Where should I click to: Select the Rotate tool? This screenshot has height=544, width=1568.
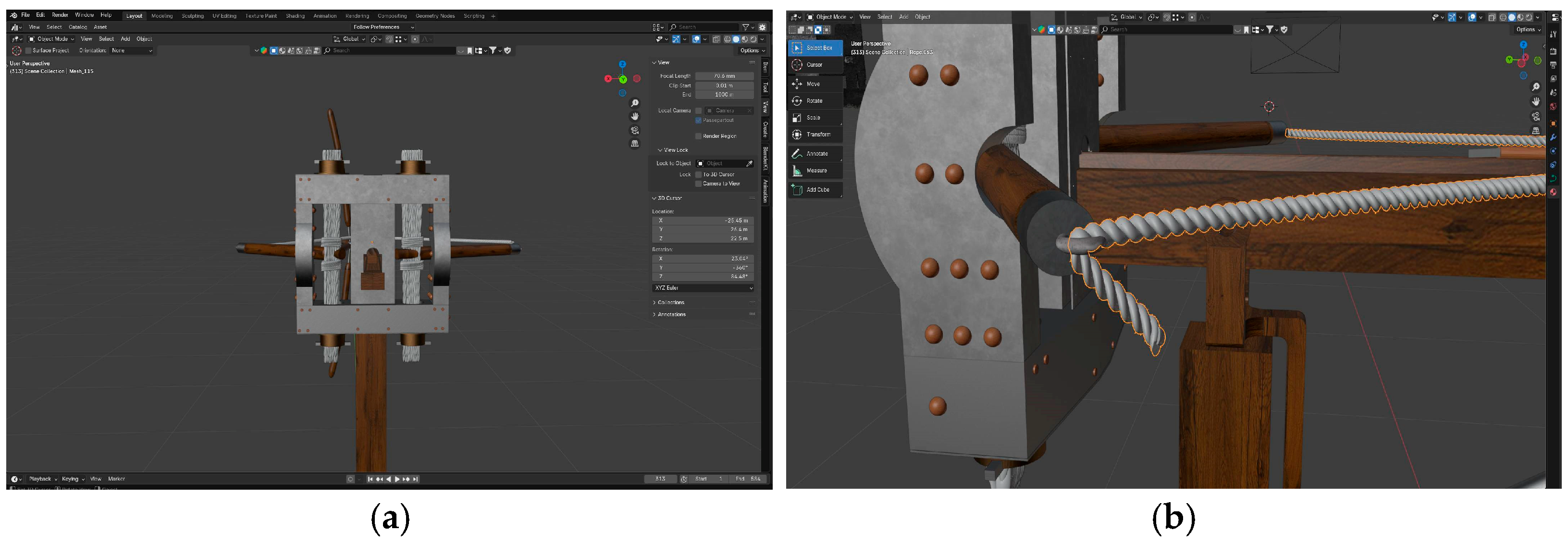pyautogui.click(x=814, y=101)
